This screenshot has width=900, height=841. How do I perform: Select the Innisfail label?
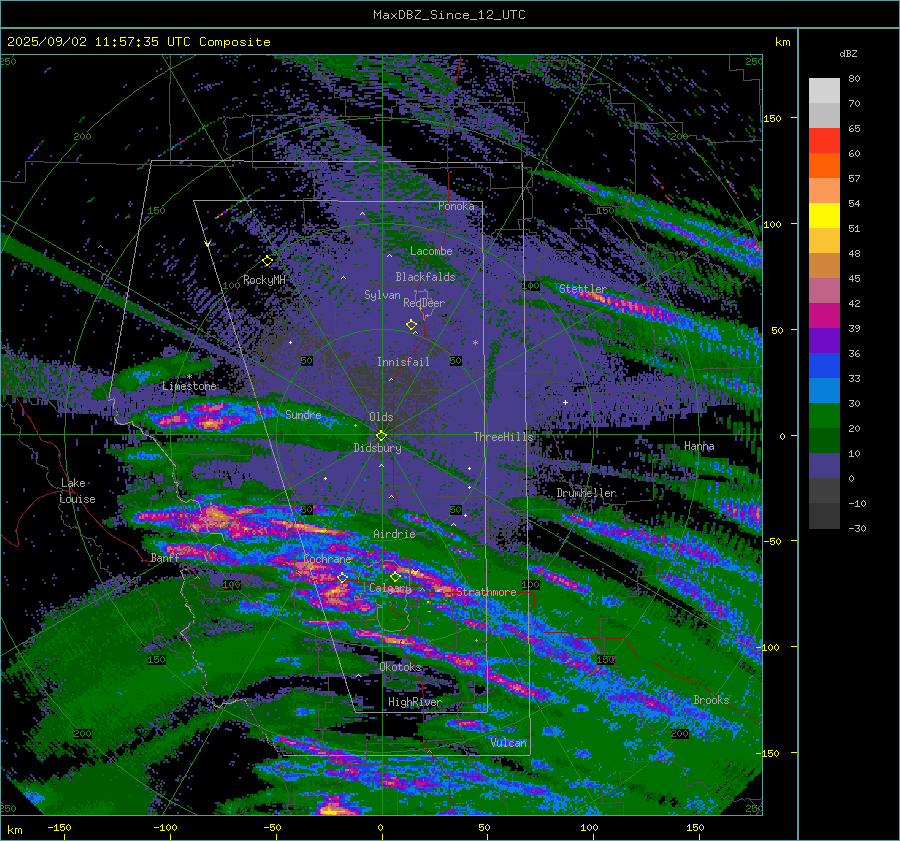(403, 362)
